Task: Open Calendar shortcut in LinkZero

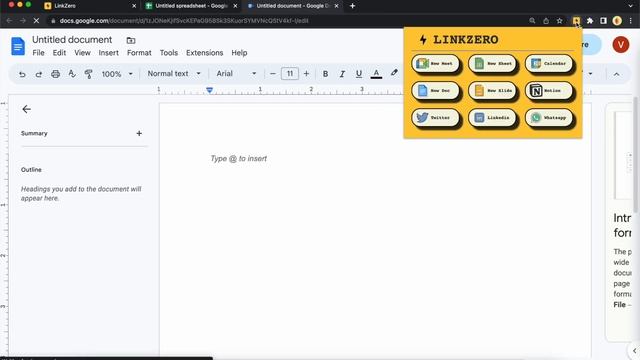Action: pyautogui.click(x=549, y=64)
